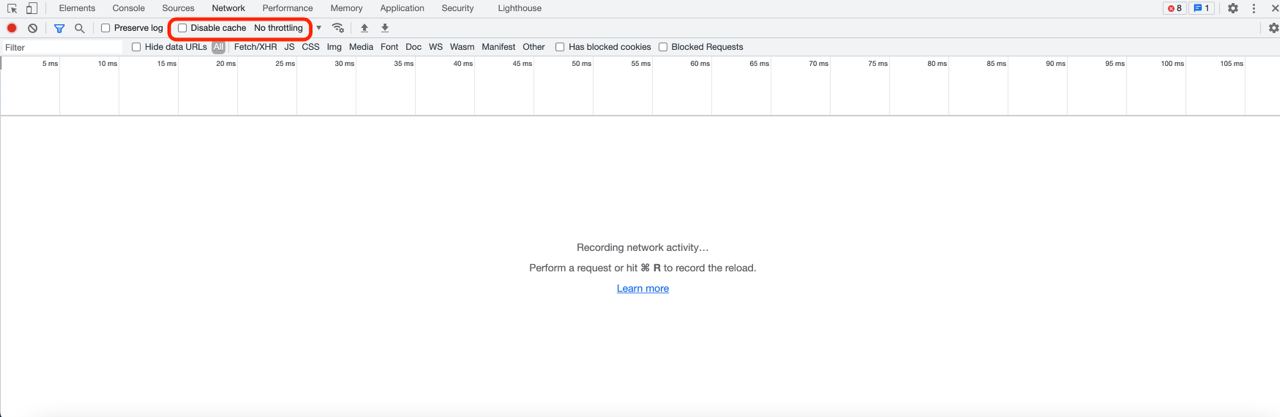This screenshot has height=417, width=1280.
Task: Check Blocked Requests checkbox
Action: click(x=663, y=47)
